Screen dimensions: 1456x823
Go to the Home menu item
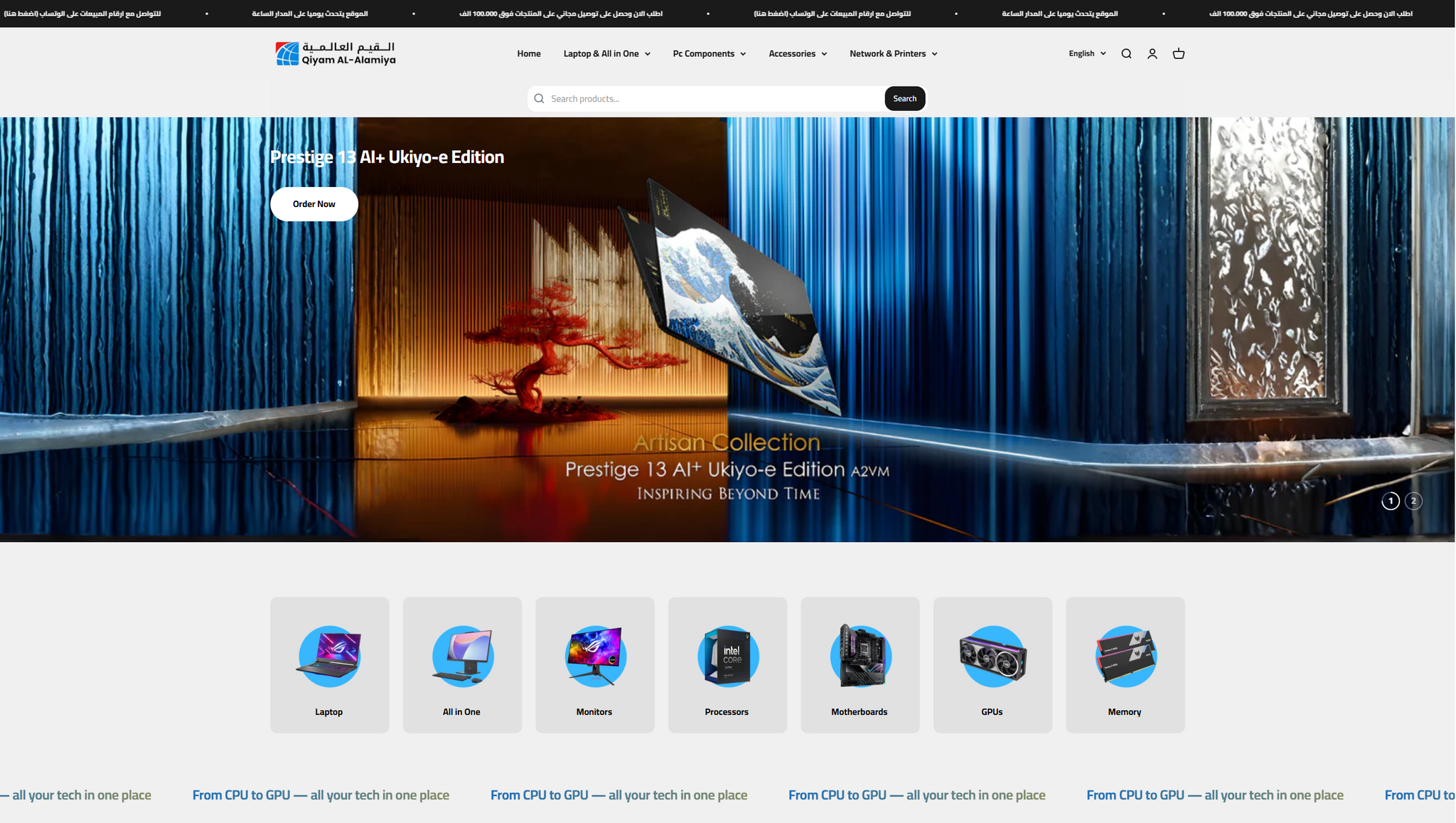529,54
